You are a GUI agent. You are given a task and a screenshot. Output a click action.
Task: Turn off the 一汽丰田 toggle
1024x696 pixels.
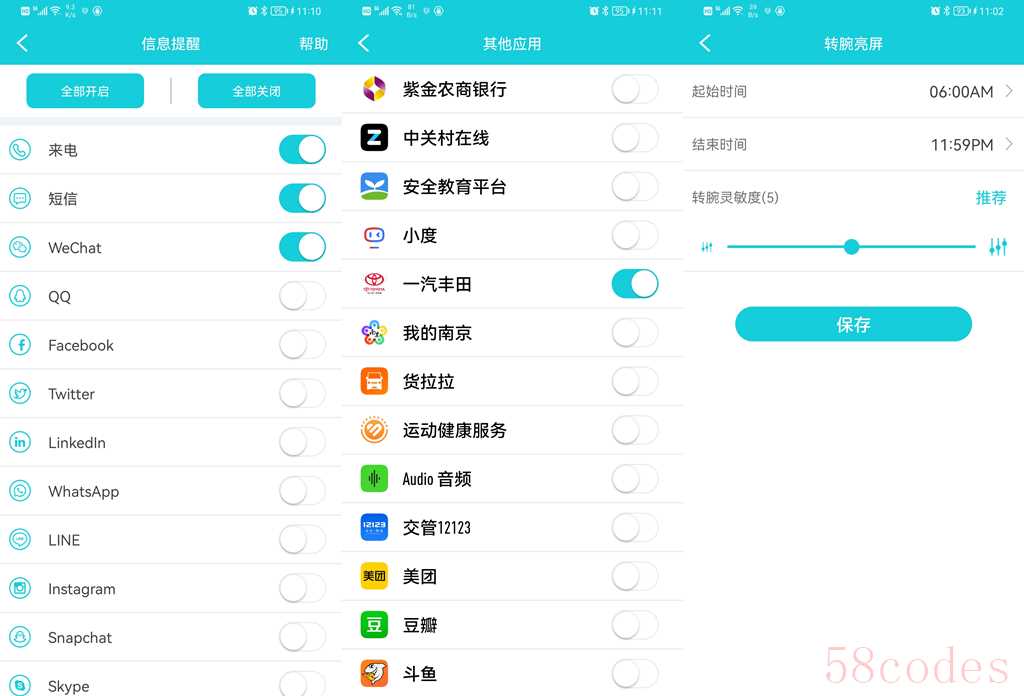click(635, 284)
